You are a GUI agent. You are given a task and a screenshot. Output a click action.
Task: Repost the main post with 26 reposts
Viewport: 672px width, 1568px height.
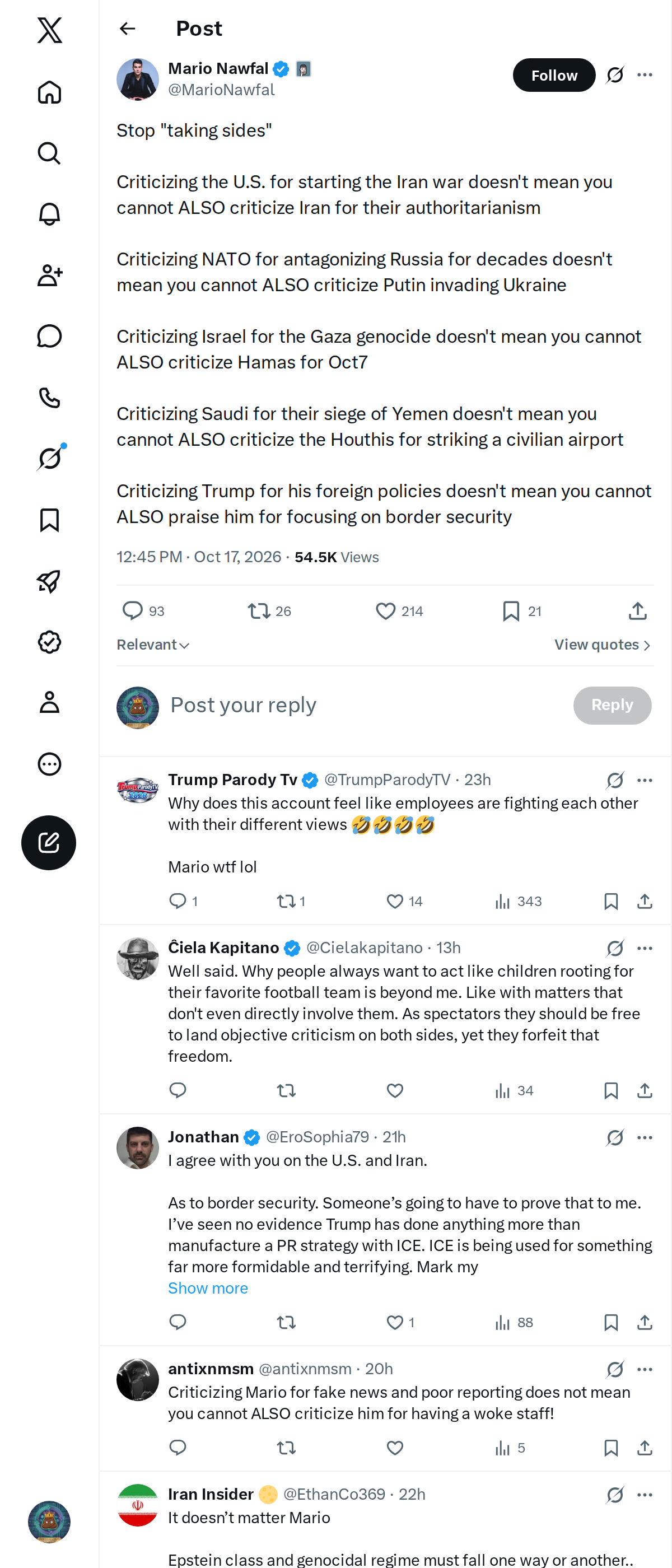click(x=269, y=610)
